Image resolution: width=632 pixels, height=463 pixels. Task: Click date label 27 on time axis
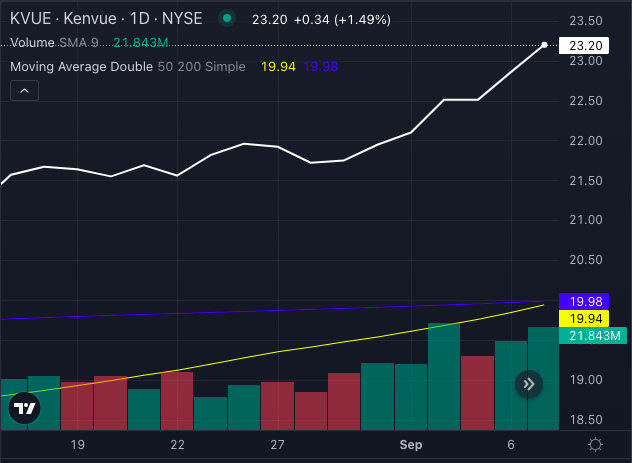[x=277, y=444]
